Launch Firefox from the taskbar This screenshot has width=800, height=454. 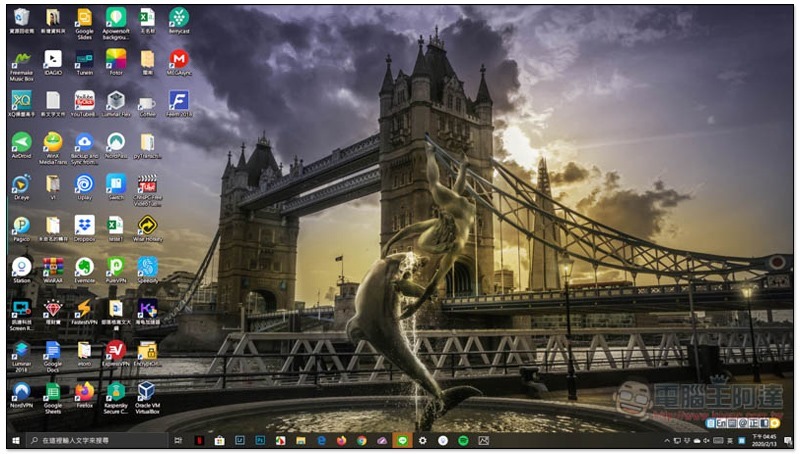[341, 440]
